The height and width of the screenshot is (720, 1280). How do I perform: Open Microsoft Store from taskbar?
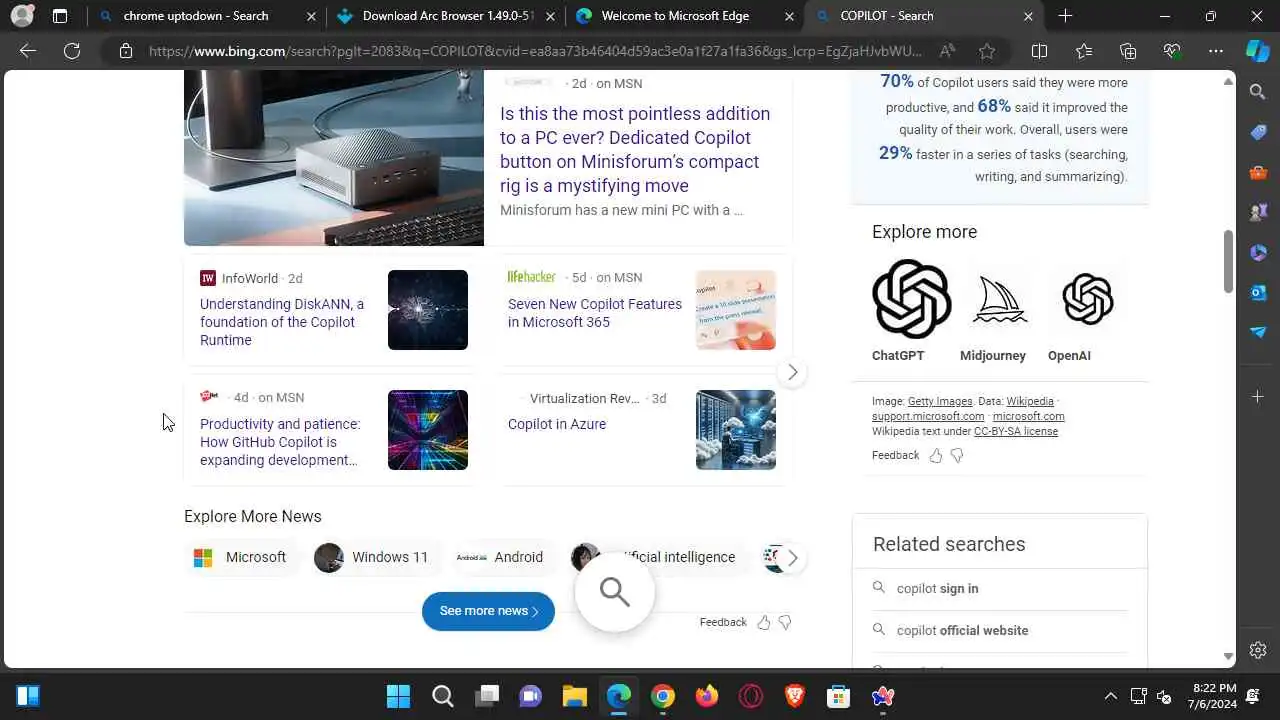pos(838,696)
